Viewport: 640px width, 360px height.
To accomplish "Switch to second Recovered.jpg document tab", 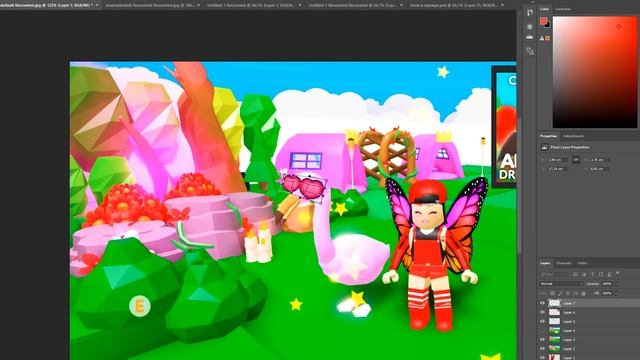I will (150, 5).
